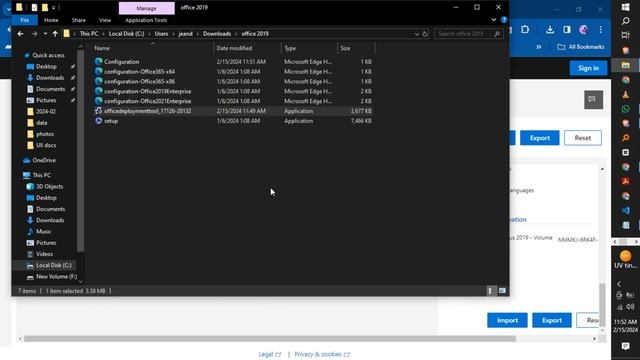Viewport: 640px width, 360px height.
Task: Open the UII docs folder
Action: click(46, 145)
